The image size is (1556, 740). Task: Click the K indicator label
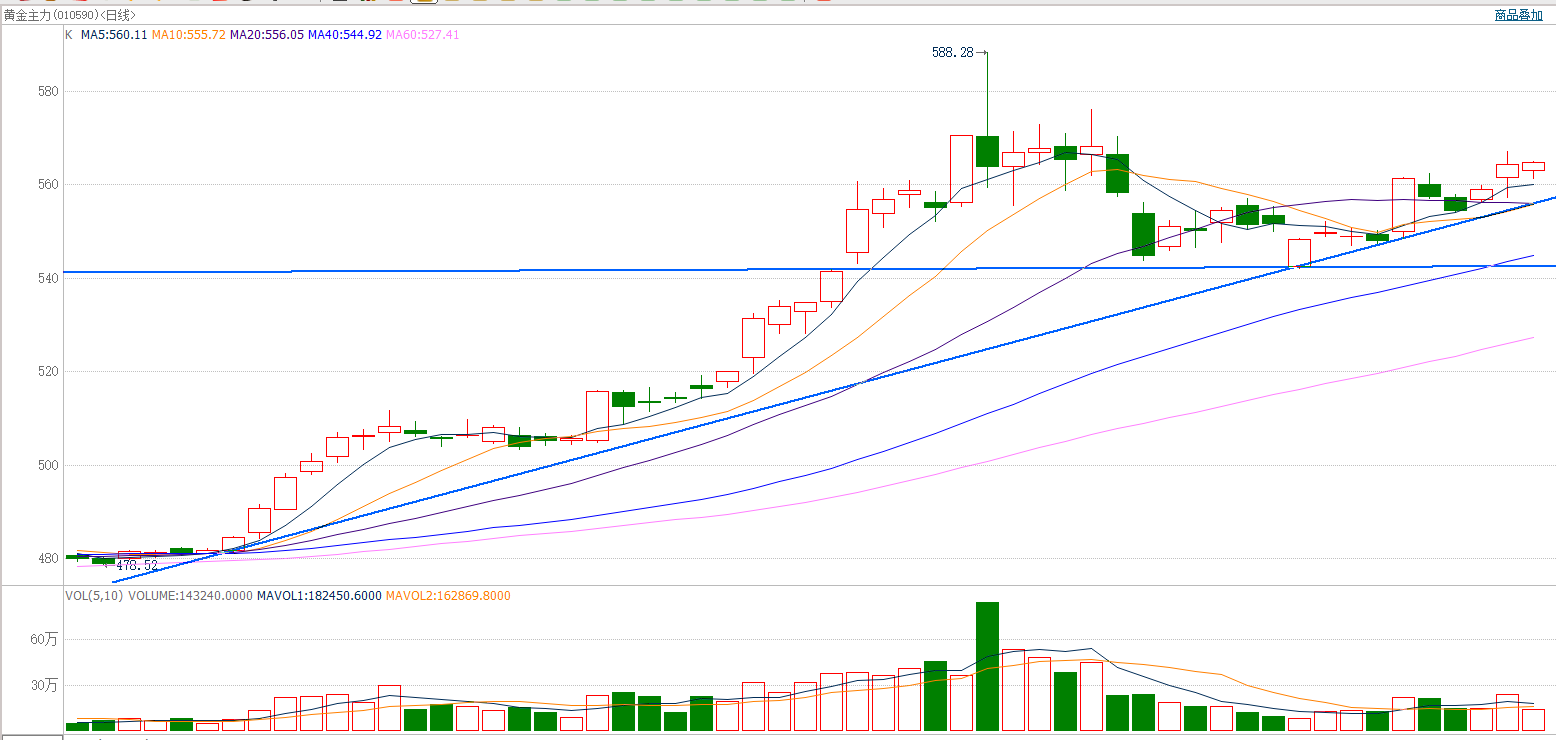coord(69,35)
